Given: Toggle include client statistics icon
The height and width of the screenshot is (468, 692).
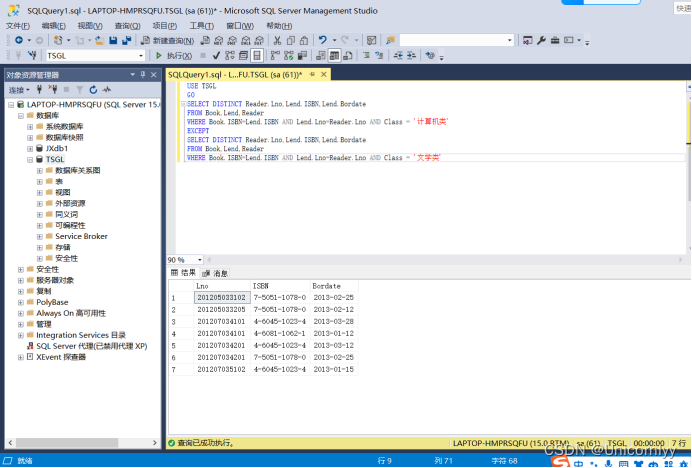Looking at the screenshot, I should (302, 56).
